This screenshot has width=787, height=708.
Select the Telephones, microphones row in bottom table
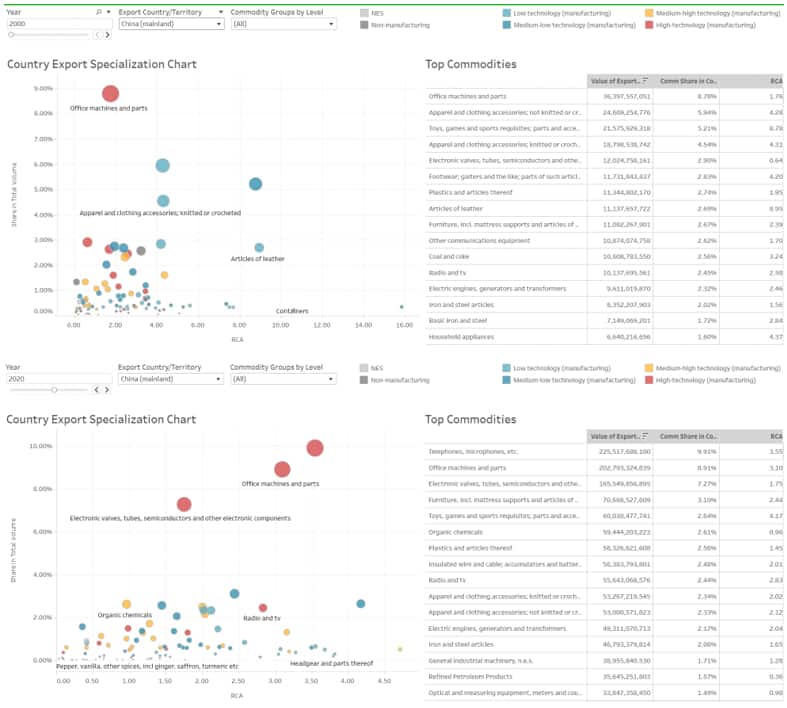pos(505,452)
